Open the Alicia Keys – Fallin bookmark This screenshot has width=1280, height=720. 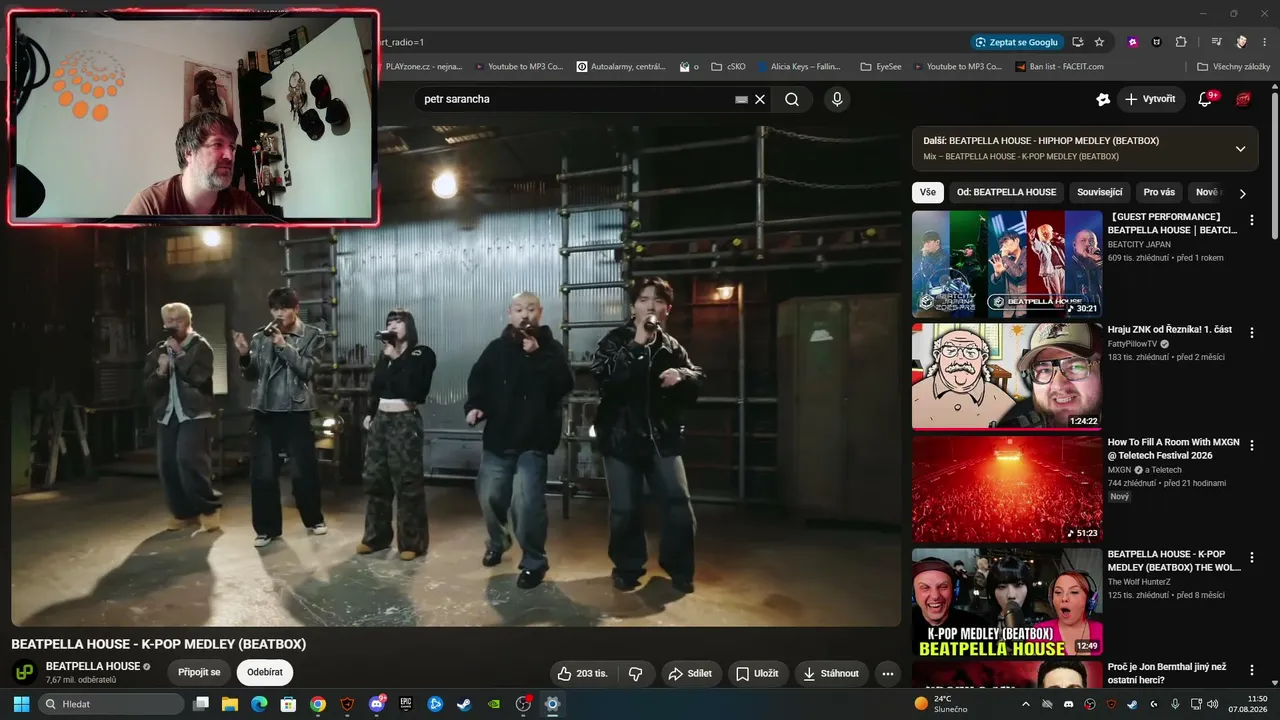[799, 67]
